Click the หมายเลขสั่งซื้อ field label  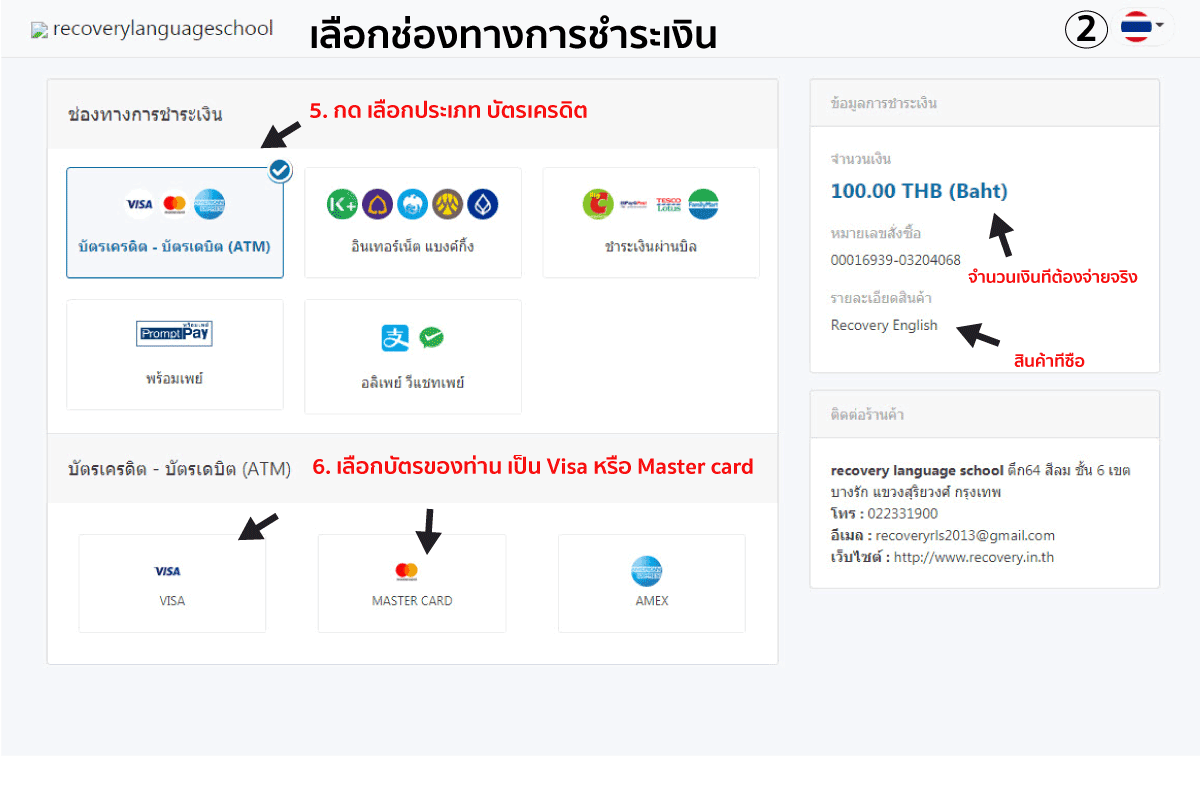(876, 234)
